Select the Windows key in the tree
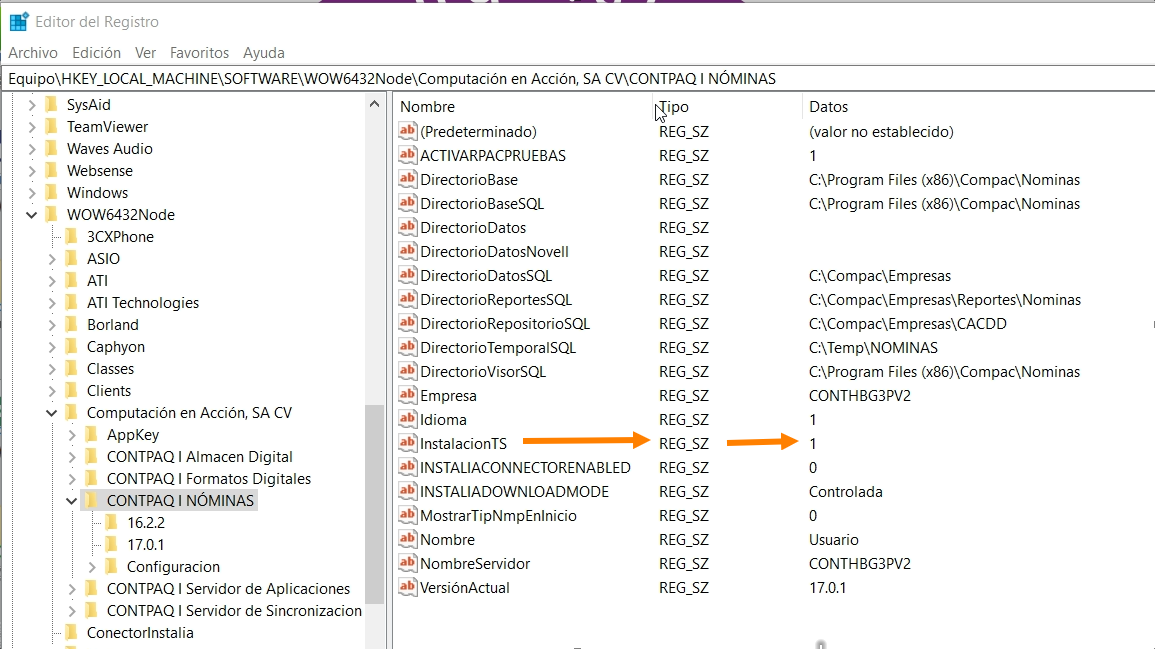The image size is (1155, 649). [97, 193]
